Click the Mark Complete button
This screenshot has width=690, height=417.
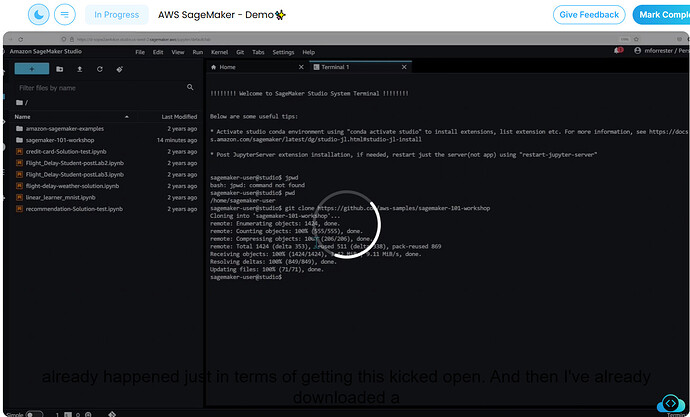(x=661, y=15)
